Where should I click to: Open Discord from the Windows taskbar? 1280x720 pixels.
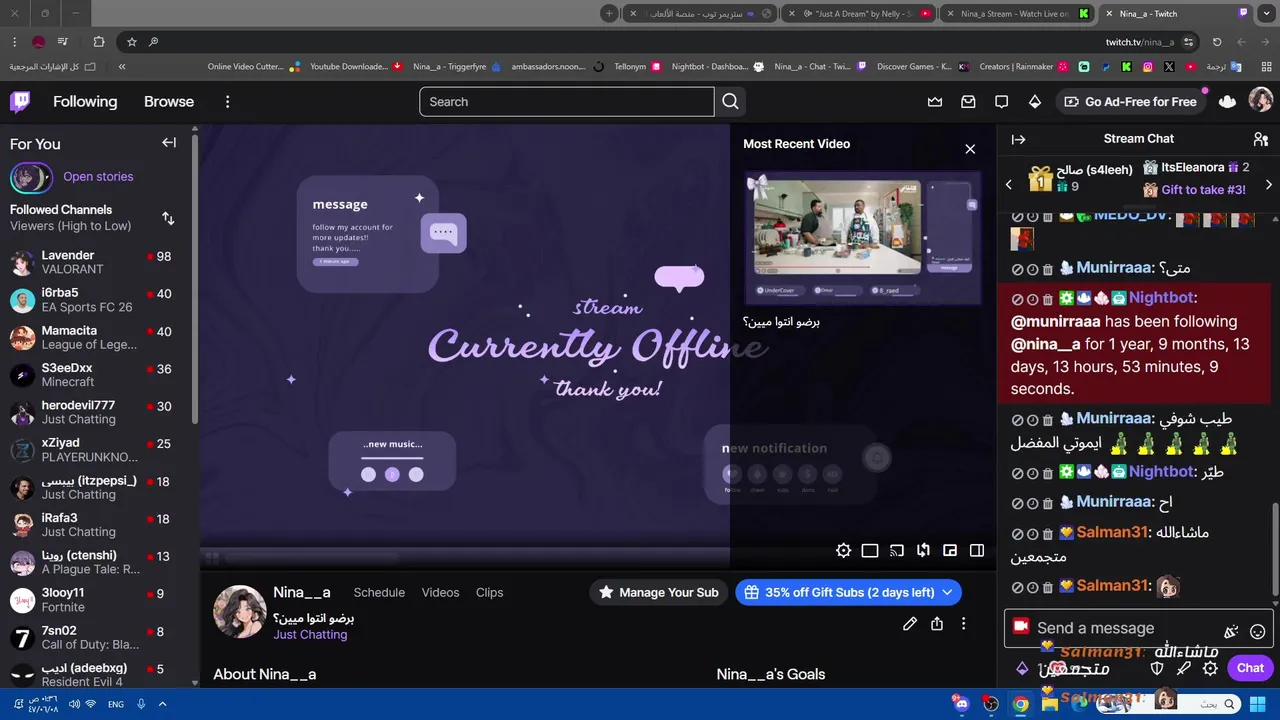click(x=961, y=704)
